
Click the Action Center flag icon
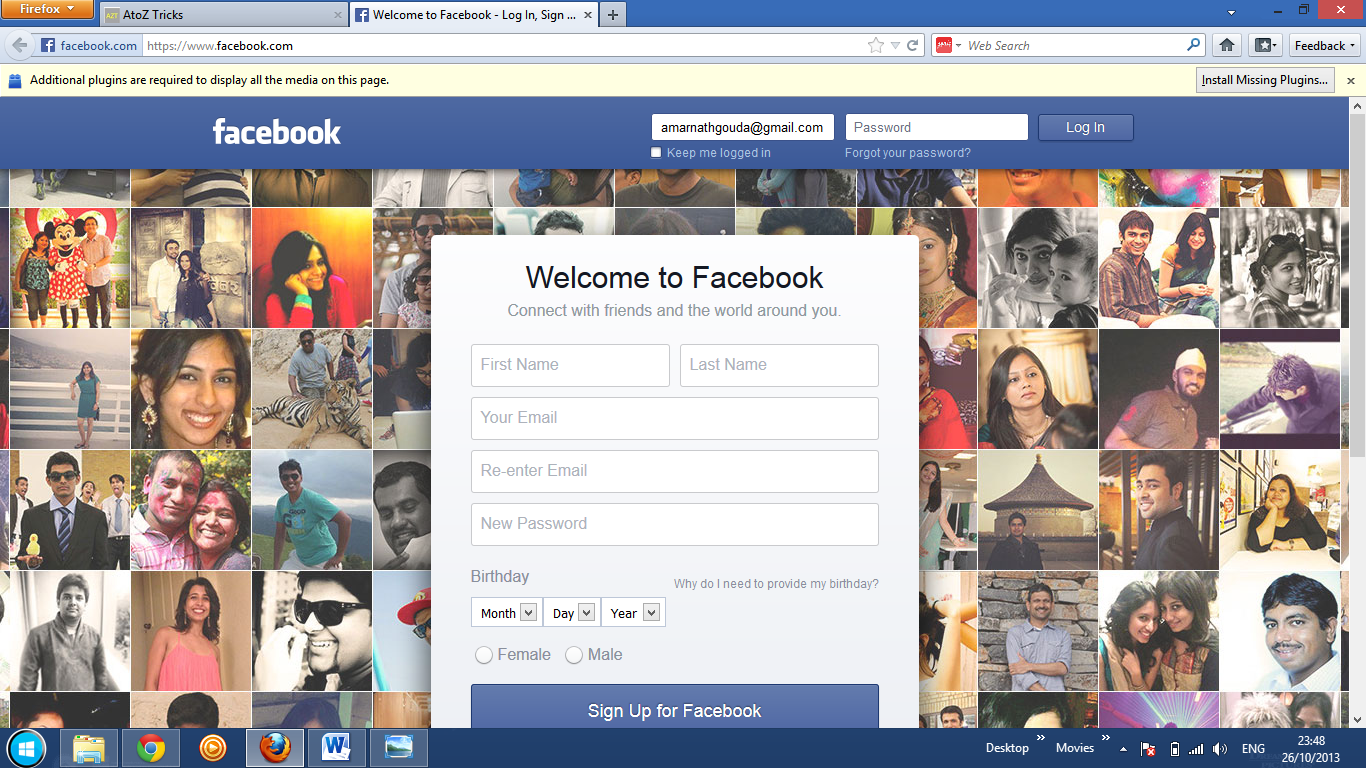(x=1149, y=749)
